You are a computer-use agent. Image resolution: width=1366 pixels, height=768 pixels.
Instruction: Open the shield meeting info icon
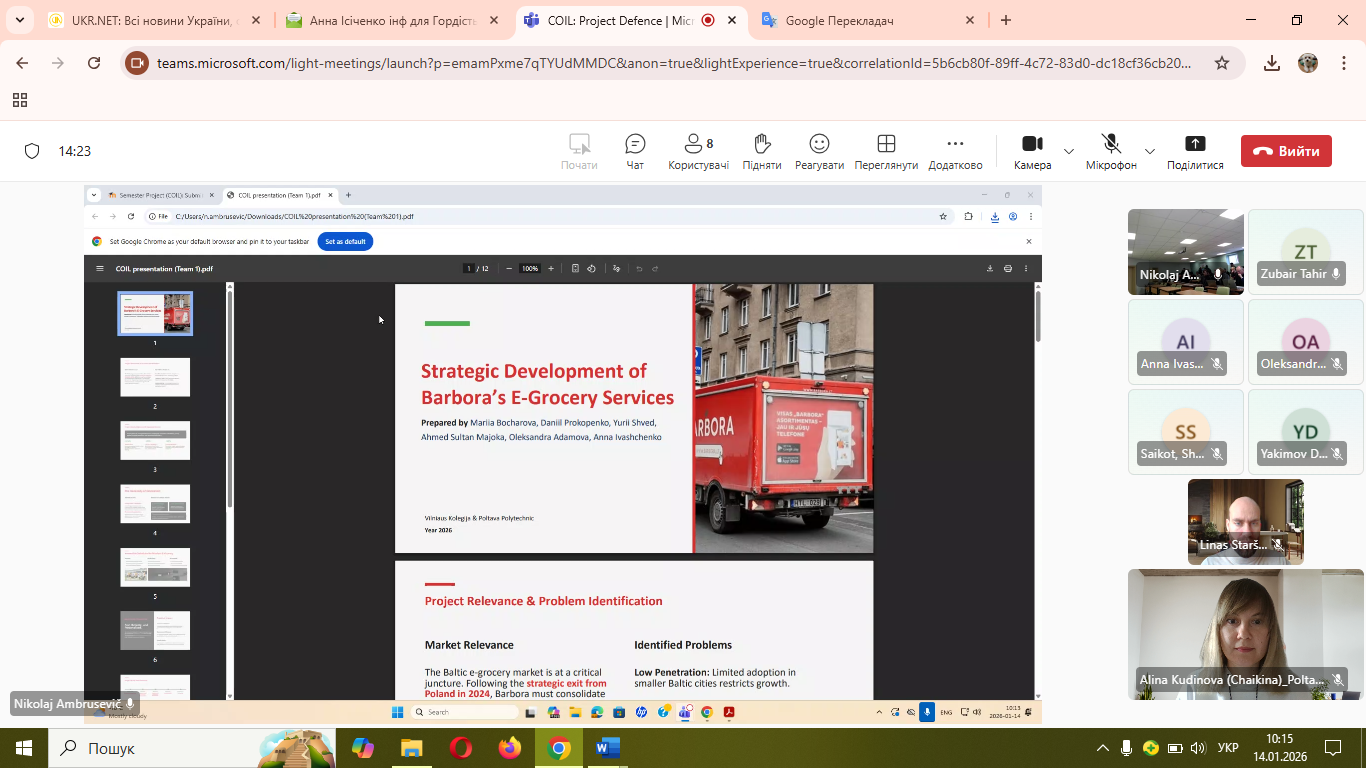pos(32,151)
